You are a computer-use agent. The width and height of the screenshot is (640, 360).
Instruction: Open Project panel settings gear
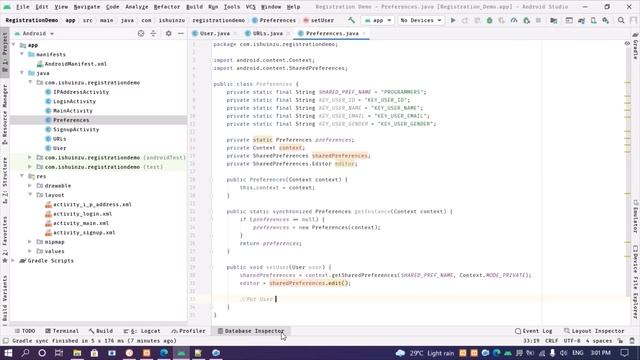click(169, 33)
